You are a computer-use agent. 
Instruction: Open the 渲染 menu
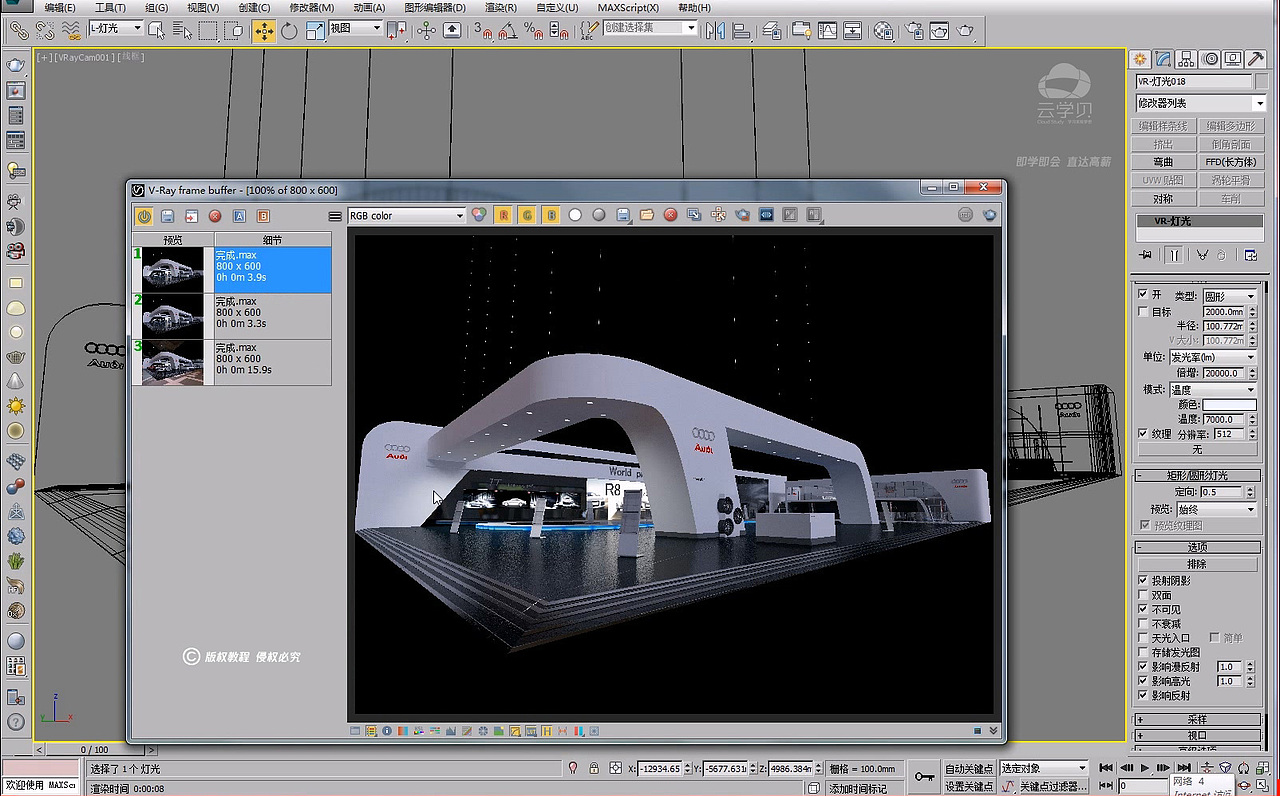tap(500, 8)
